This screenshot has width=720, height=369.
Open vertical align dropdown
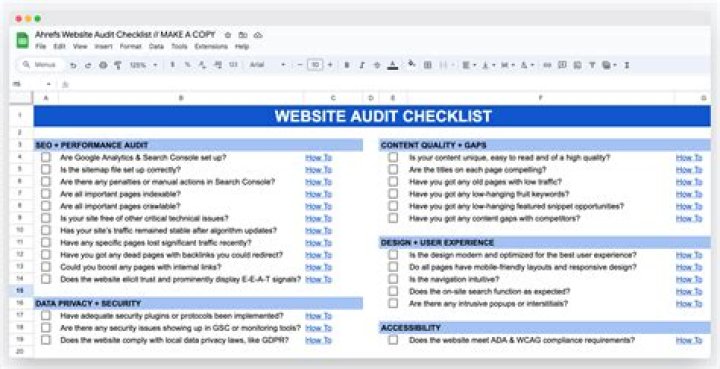488,65
